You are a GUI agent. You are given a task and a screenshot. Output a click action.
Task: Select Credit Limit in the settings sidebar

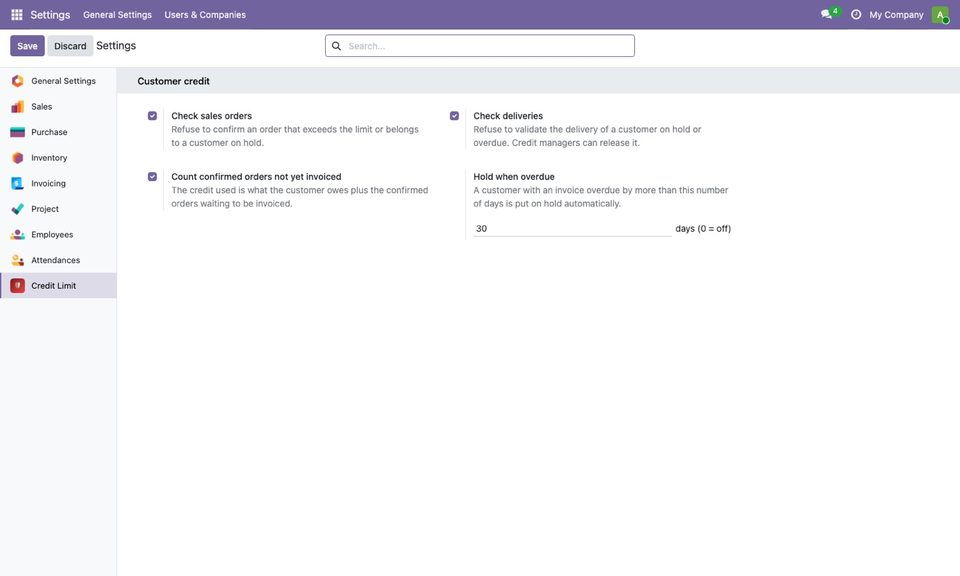click(58, 286)
